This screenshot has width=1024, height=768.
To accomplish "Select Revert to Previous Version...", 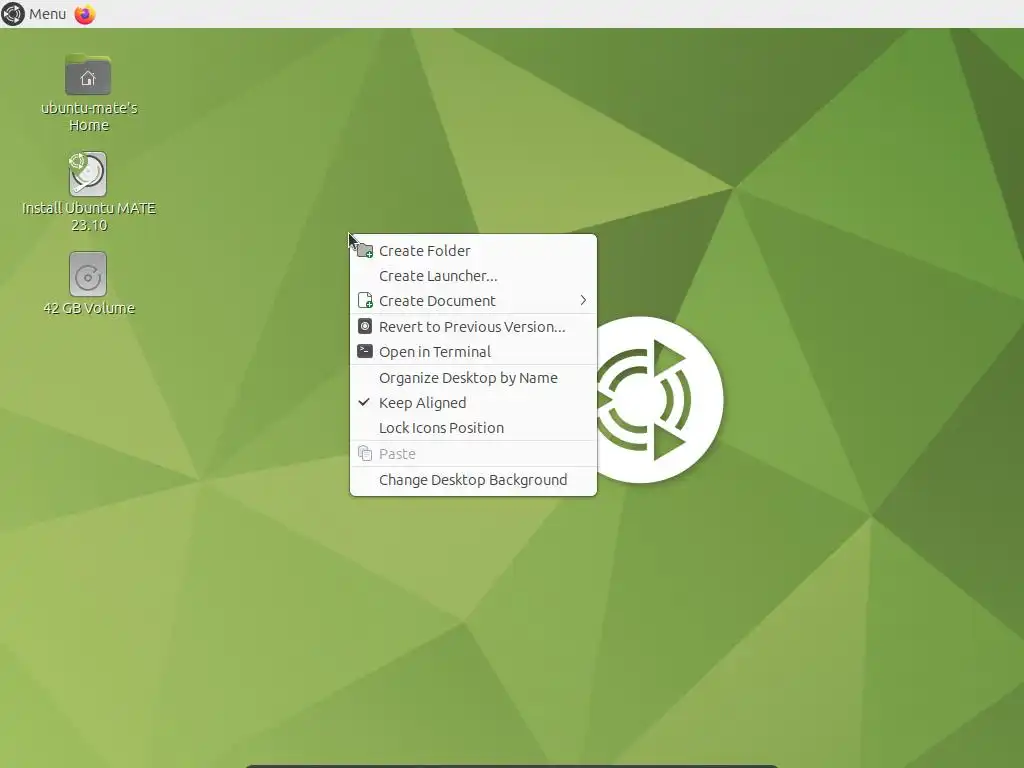I will [x=473, y=327].
